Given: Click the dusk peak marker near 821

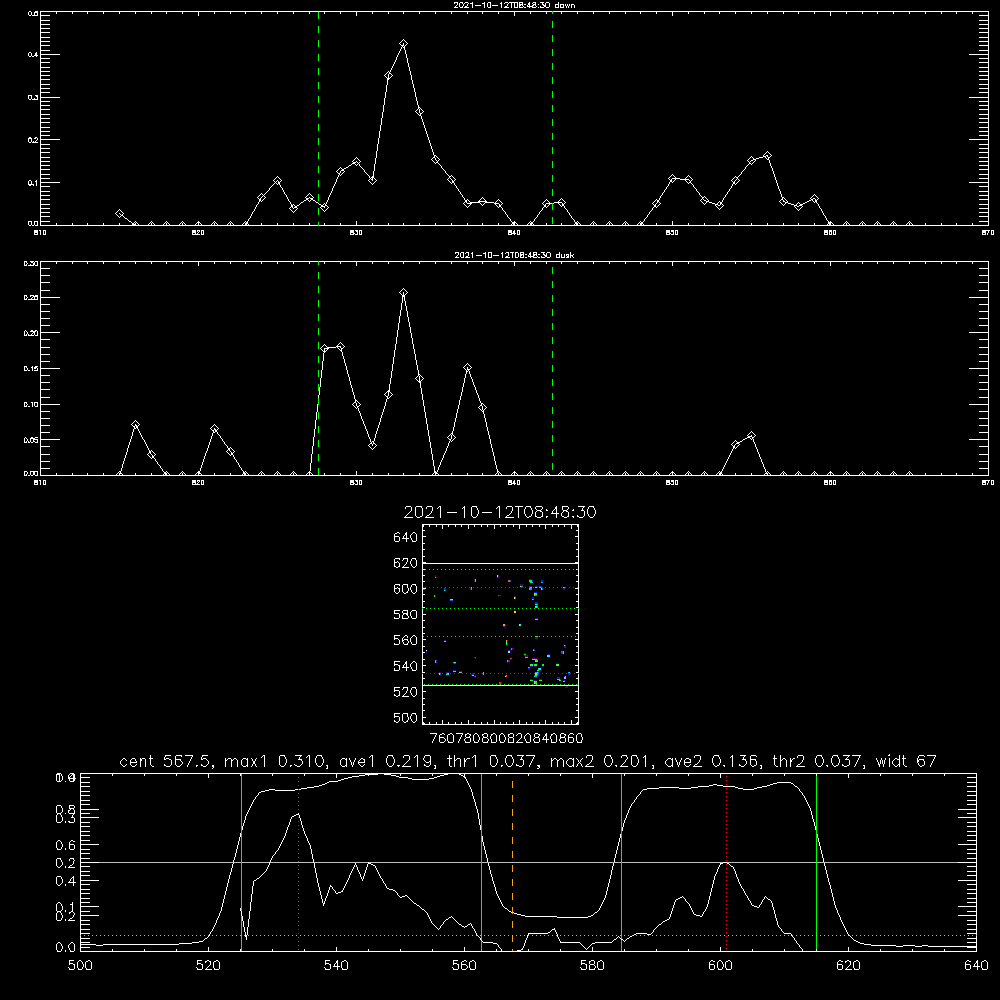Looking at the screenshot, I should tap(214, 429).
